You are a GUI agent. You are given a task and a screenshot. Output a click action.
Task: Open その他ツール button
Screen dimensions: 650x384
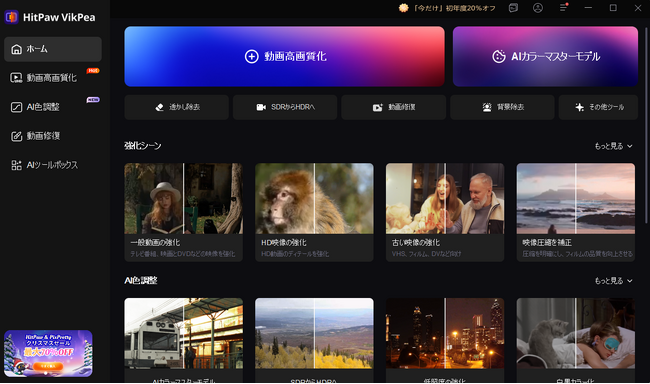(598, 107)
